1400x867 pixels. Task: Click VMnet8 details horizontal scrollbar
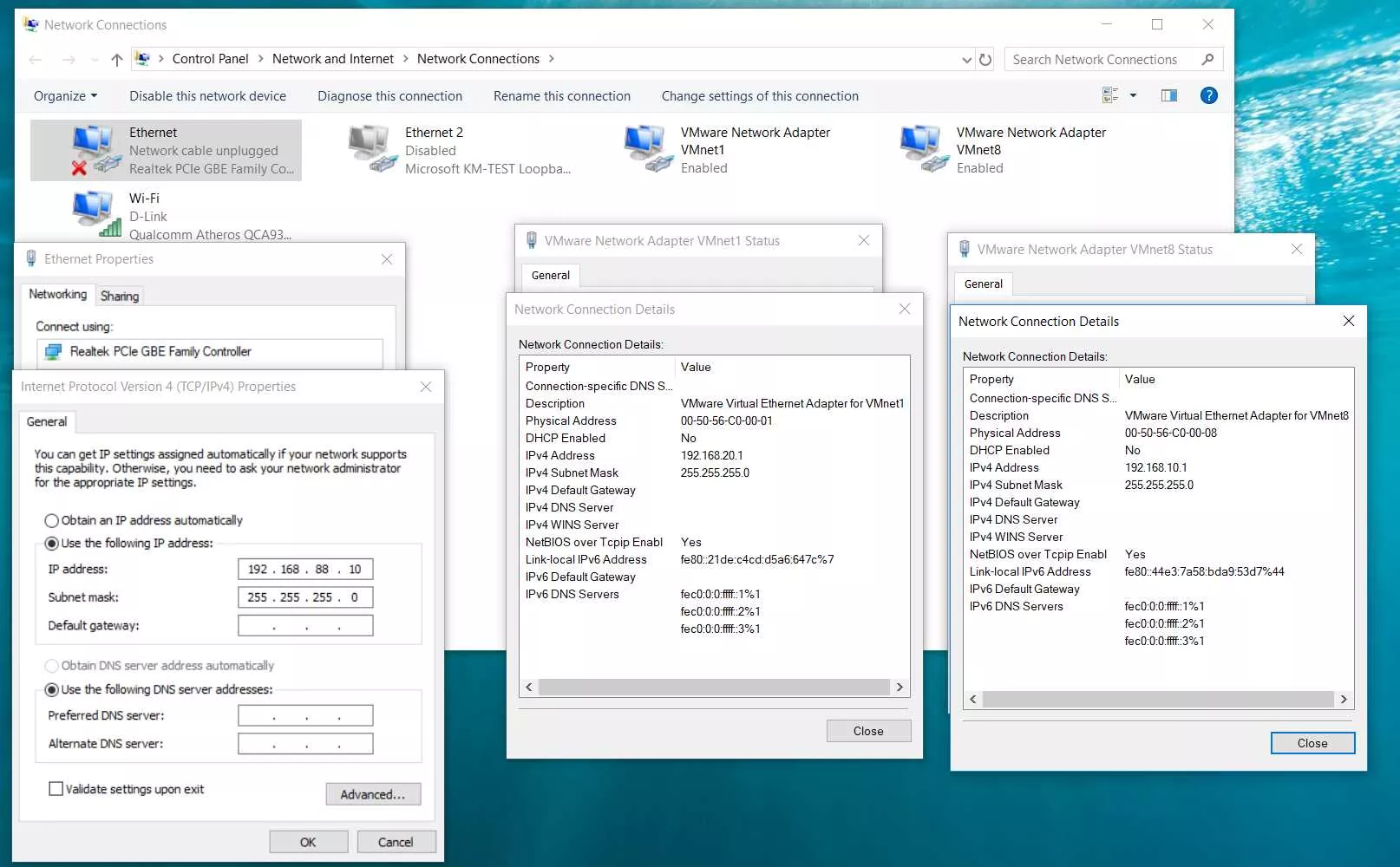(1158, 699)
